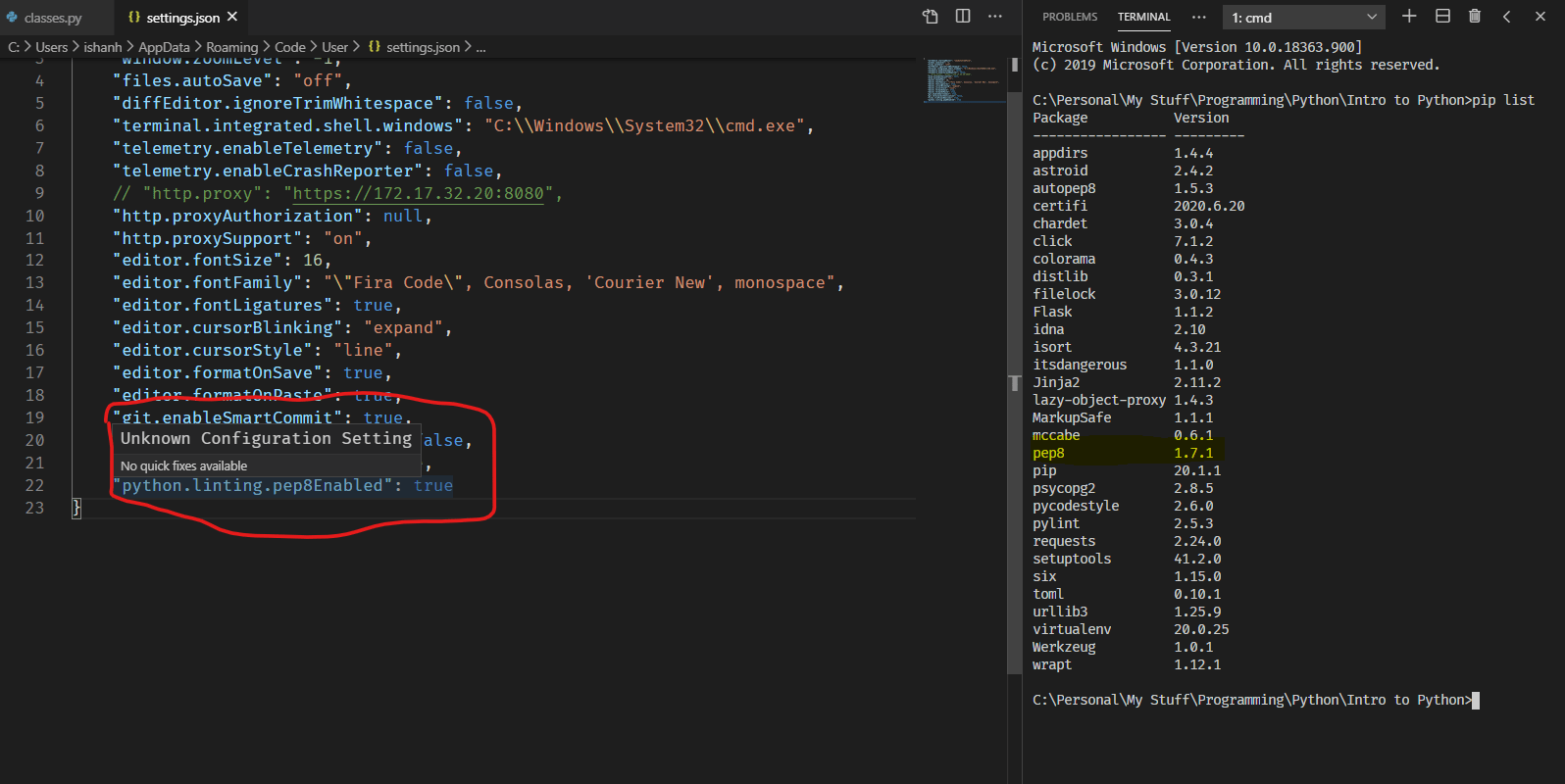Image resolution: width=1565 pixels, height=784 pixels.
Task: Kill terminal with trash icon
Action: 1475,16
